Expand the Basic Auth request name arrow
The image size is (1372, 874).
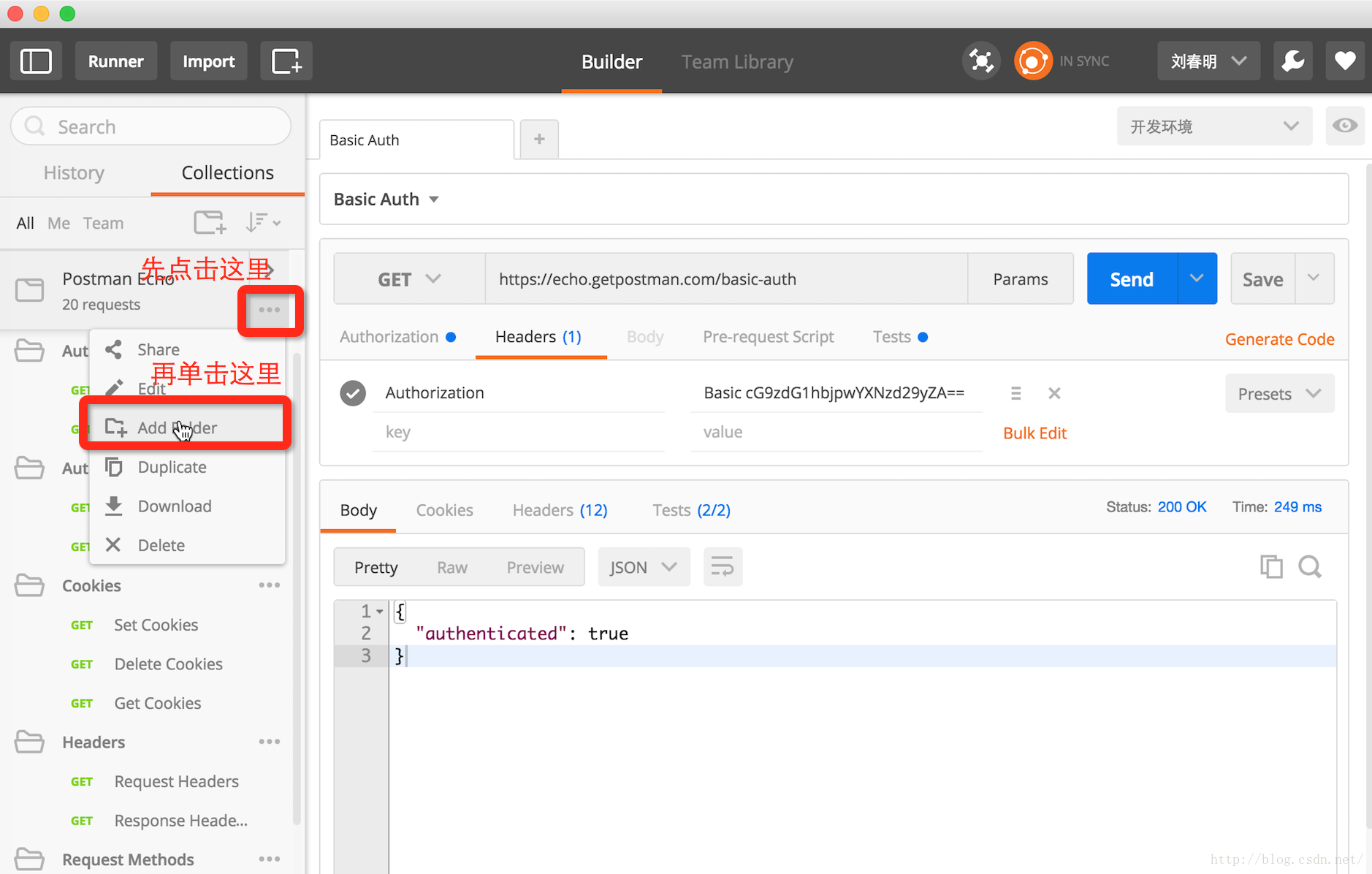tap(434, 199)
